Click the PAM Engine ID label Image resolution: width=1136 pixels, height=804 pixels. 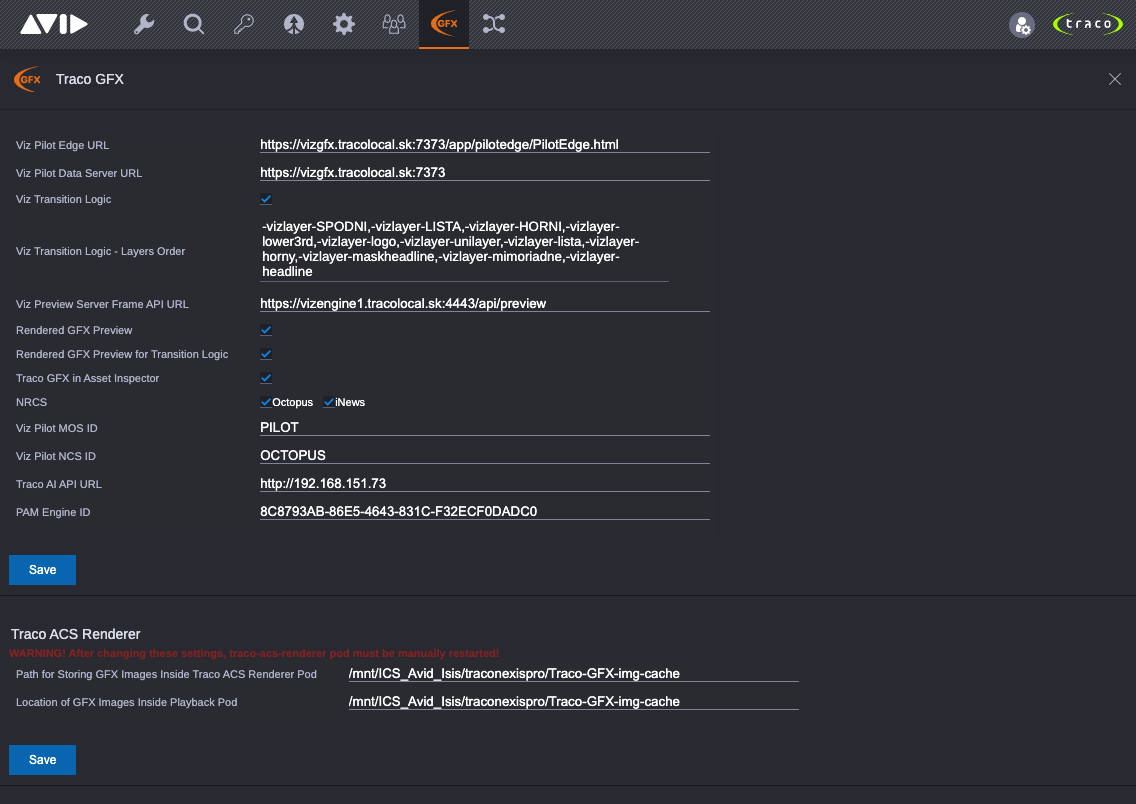[x=53, y=512]
